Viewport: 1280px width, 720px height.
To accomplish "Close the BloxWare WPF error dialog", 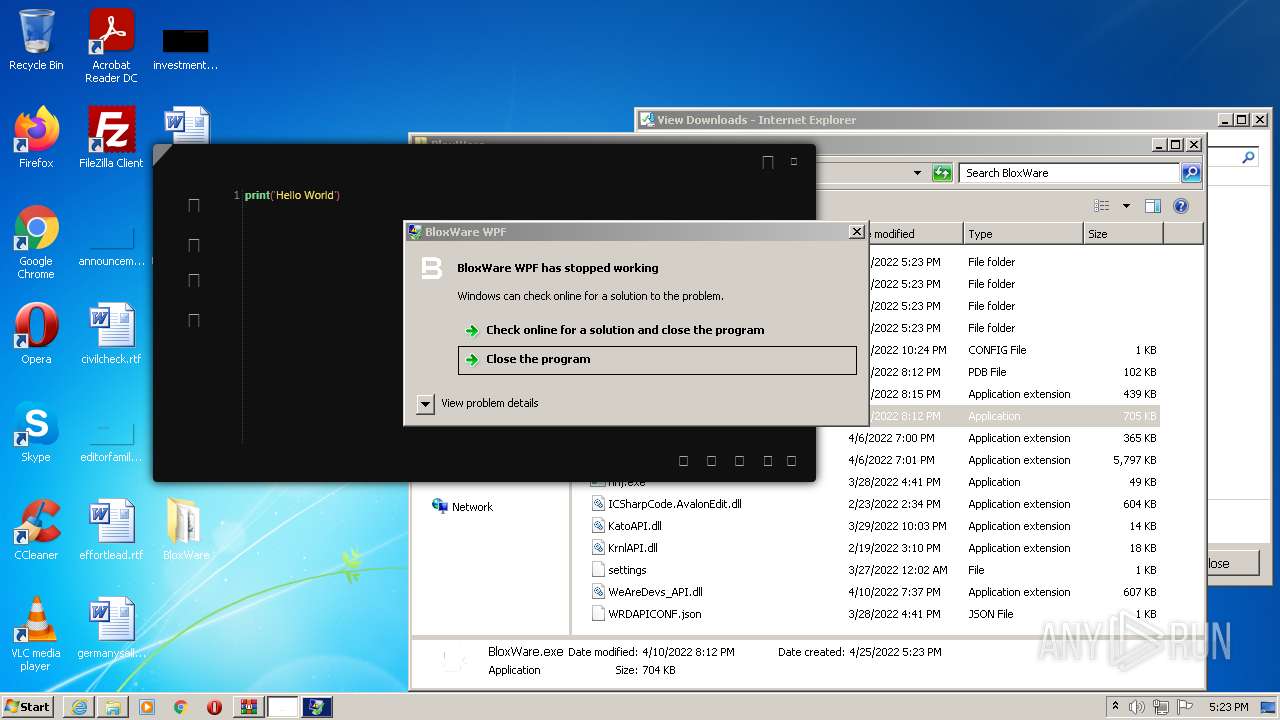I will [x=856, y=232].
